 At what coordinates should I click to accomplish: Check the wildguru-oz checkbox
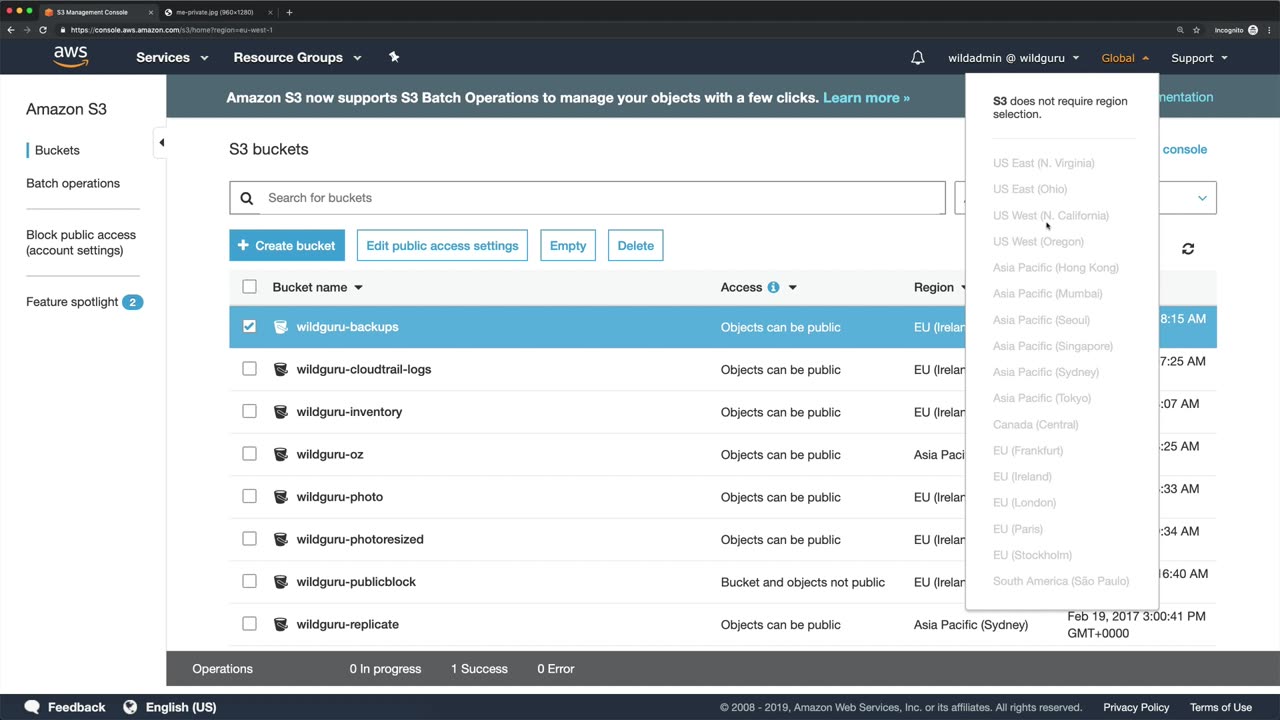(249, 454)
